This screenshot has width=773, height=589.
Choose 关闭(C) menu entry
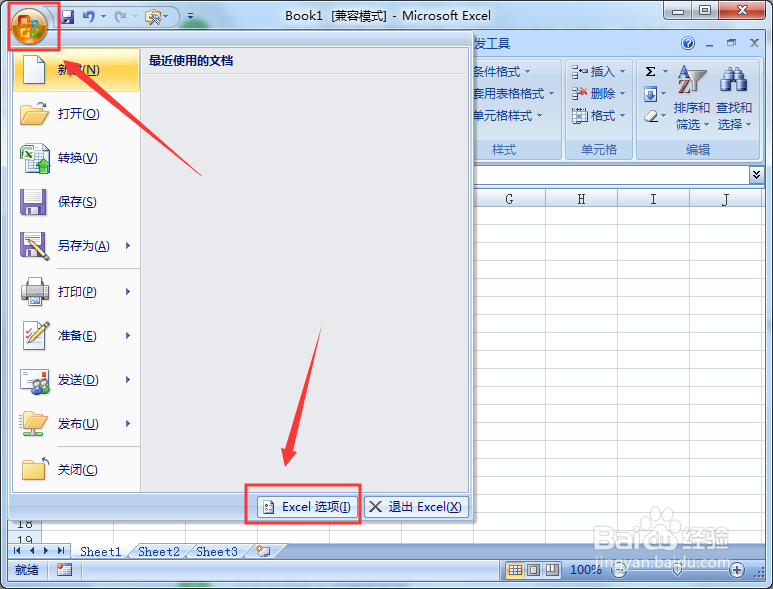76,470
